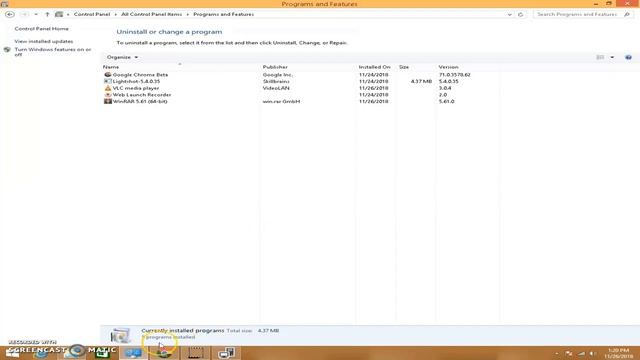640x360 pixels.
Task: Go up one level with Up arrow
Action: click(x=47, y=14)
